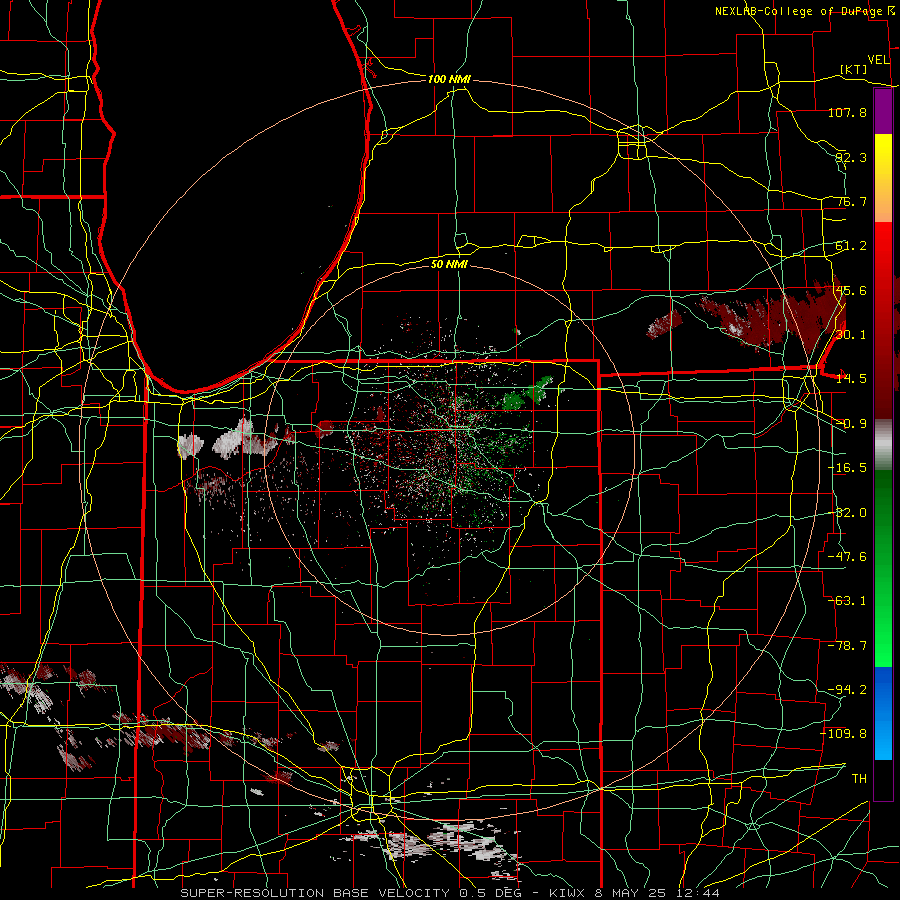The image size is (900, 900).
Task: Select the -0.9 scale value
Action: click(x=851, y=424)
